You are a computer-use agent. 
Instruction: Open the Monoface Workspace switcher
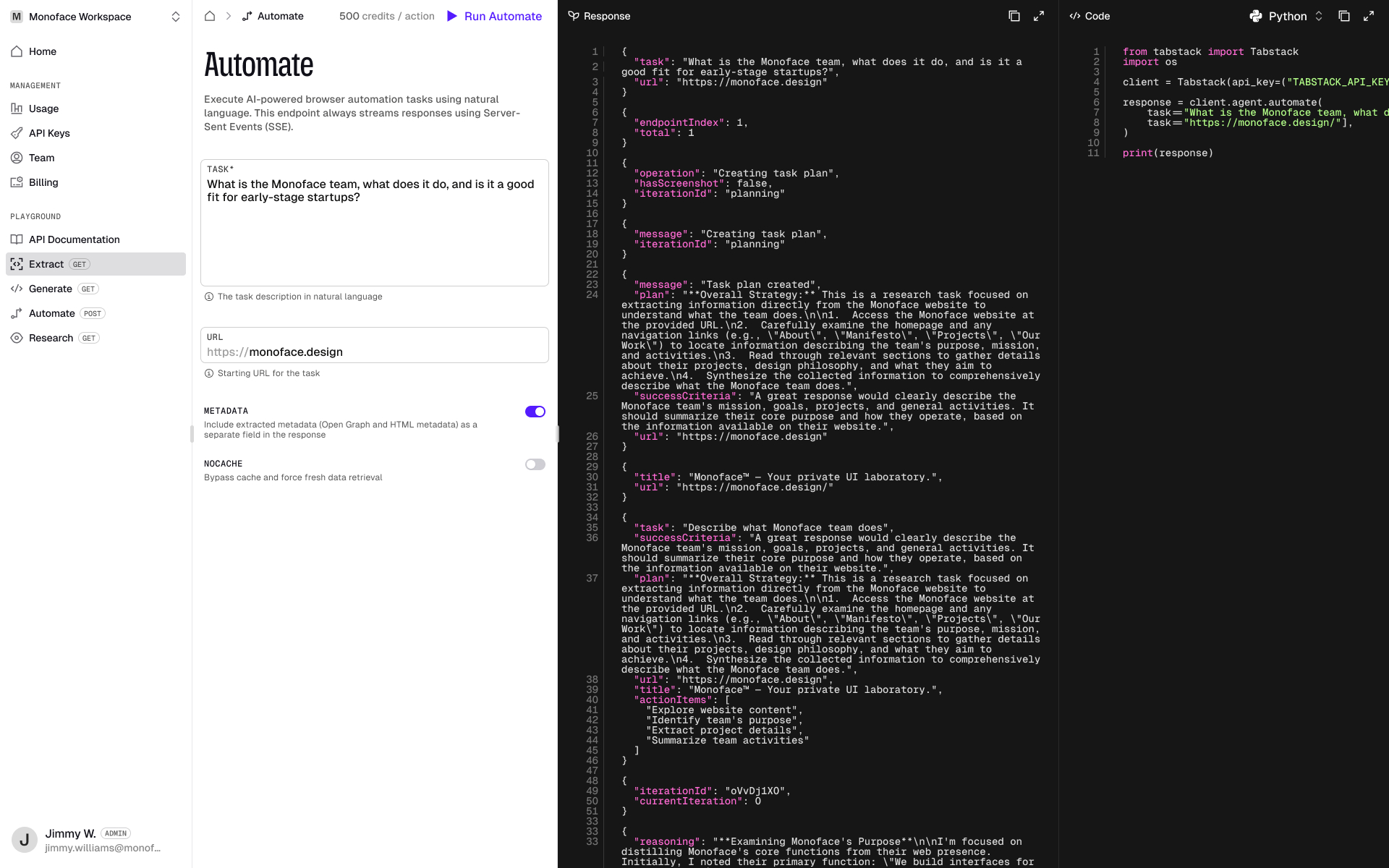click(x=95, y=17)
